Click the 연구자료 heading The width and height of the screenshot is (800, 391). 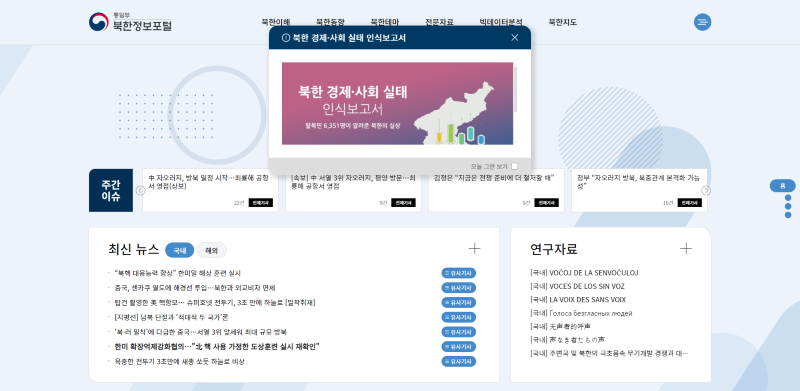point(554,249)
